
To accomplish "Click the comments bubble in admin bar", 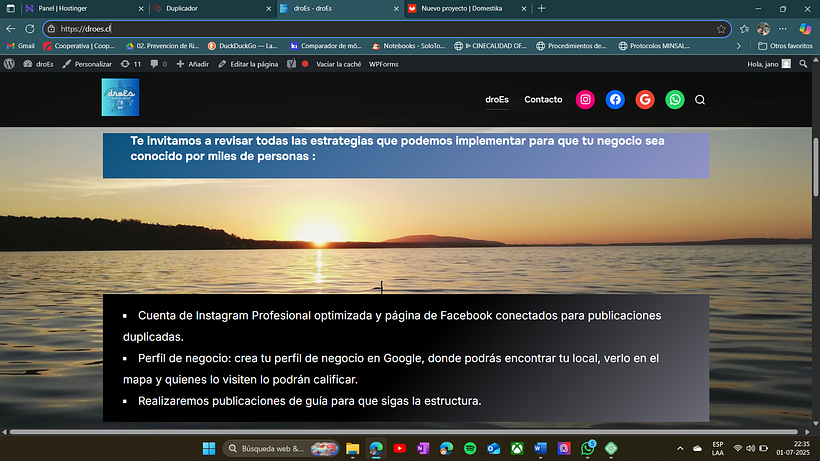I will (158, 64).
